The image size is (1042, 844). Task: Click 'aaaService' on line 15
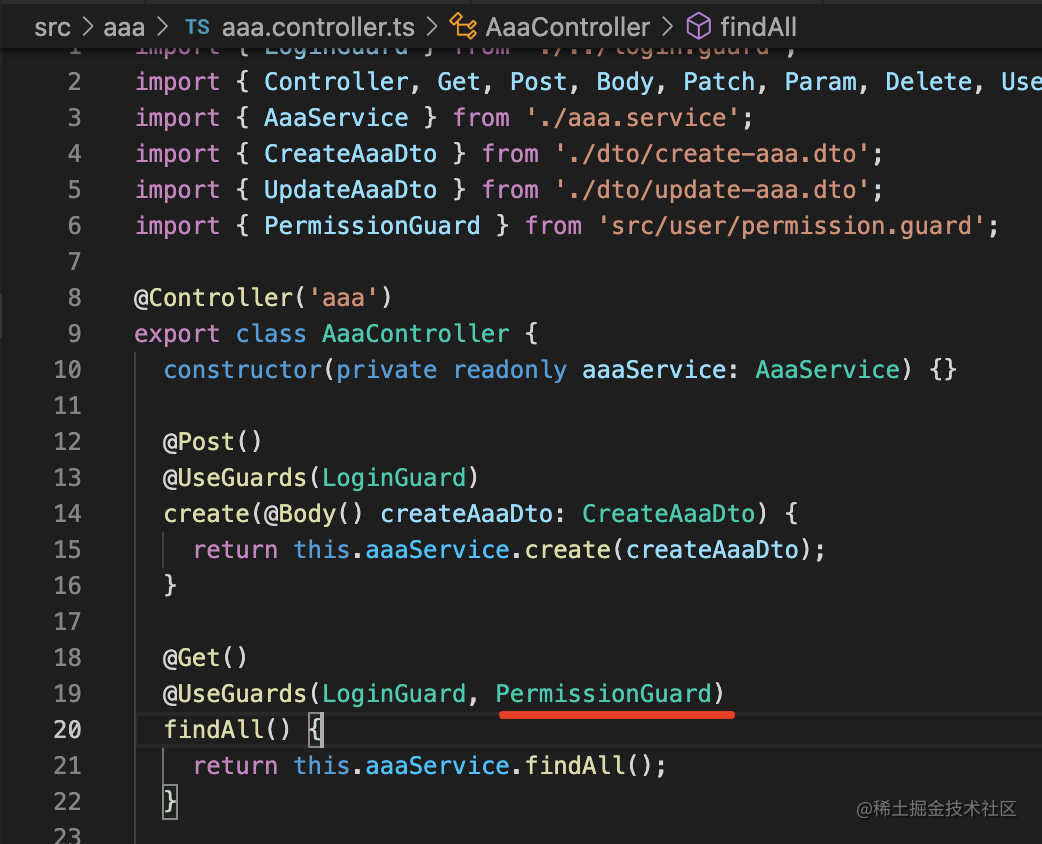pyautogui.click(x=437, y=550)
